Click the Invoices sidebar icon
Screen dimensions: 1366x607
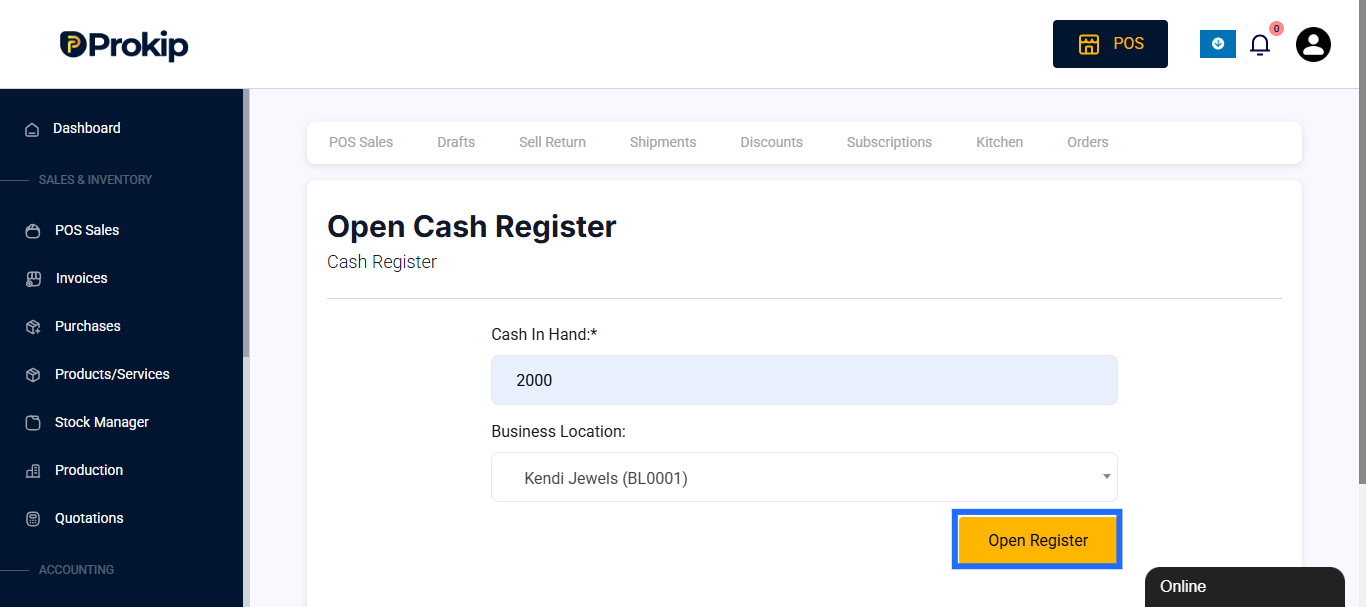pos(33,279)
